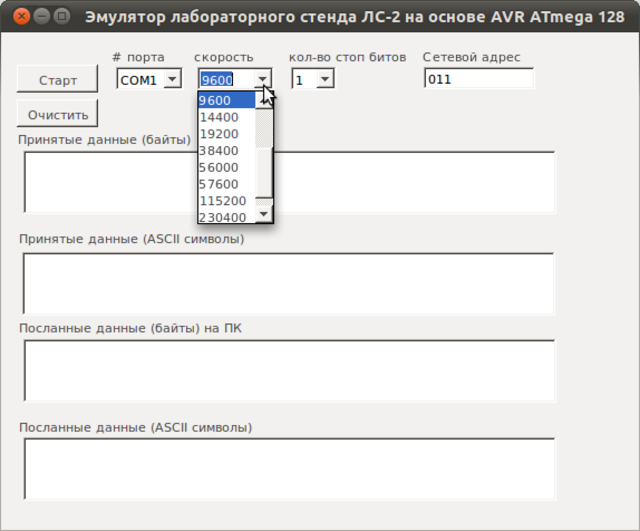
Task: Click the Старт button
Action: coord(57,80)
